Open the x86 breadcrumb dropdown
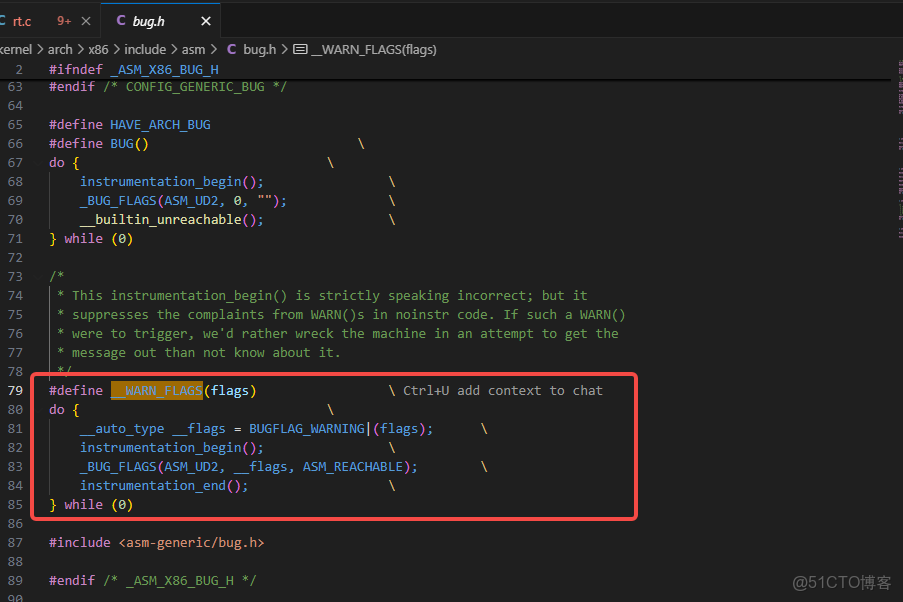This screenshot has width=903, height=602. (x=99, y=48)
